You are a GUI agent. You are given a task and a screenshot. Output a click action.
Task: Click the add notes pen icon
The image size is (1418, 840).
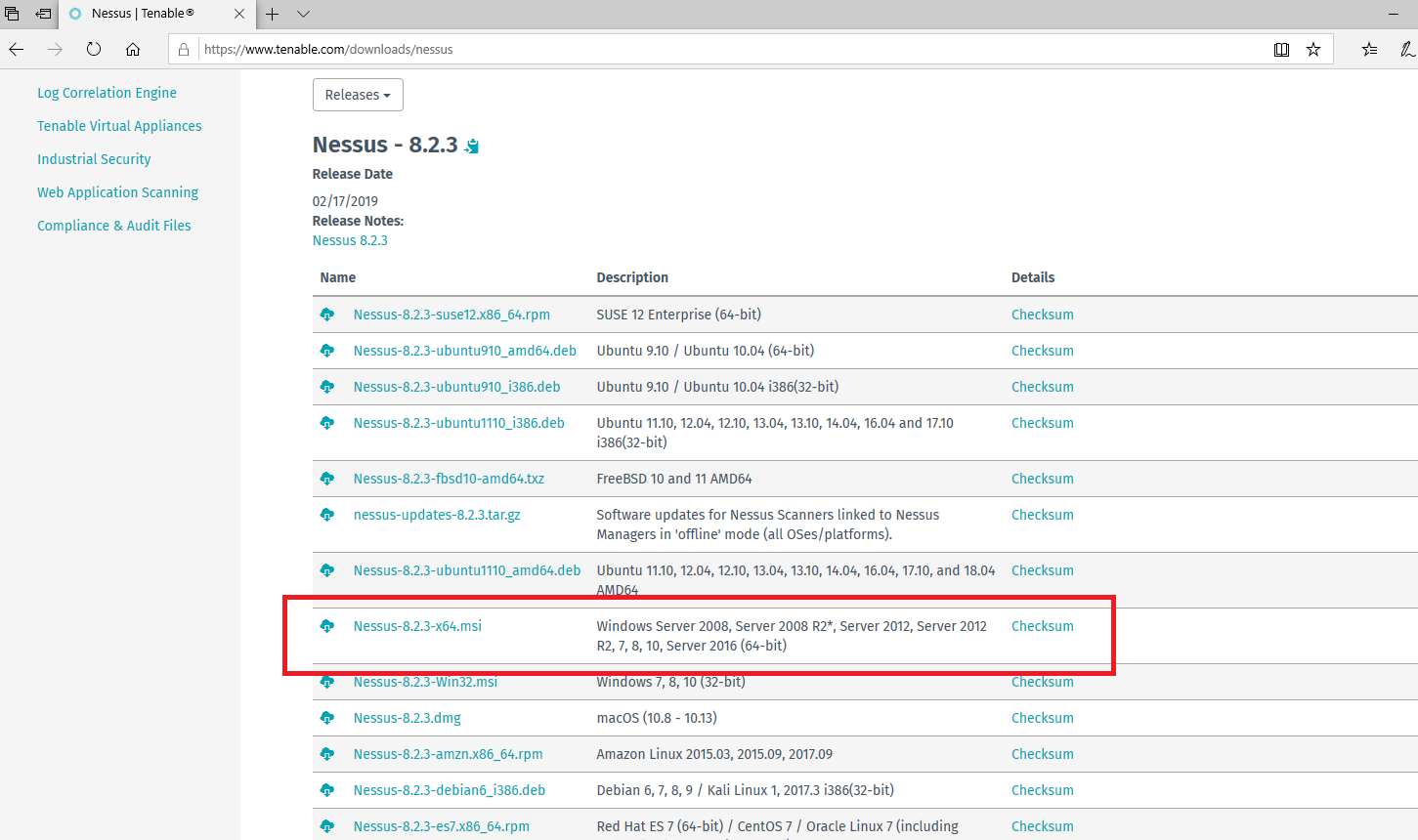(1407, 49)
